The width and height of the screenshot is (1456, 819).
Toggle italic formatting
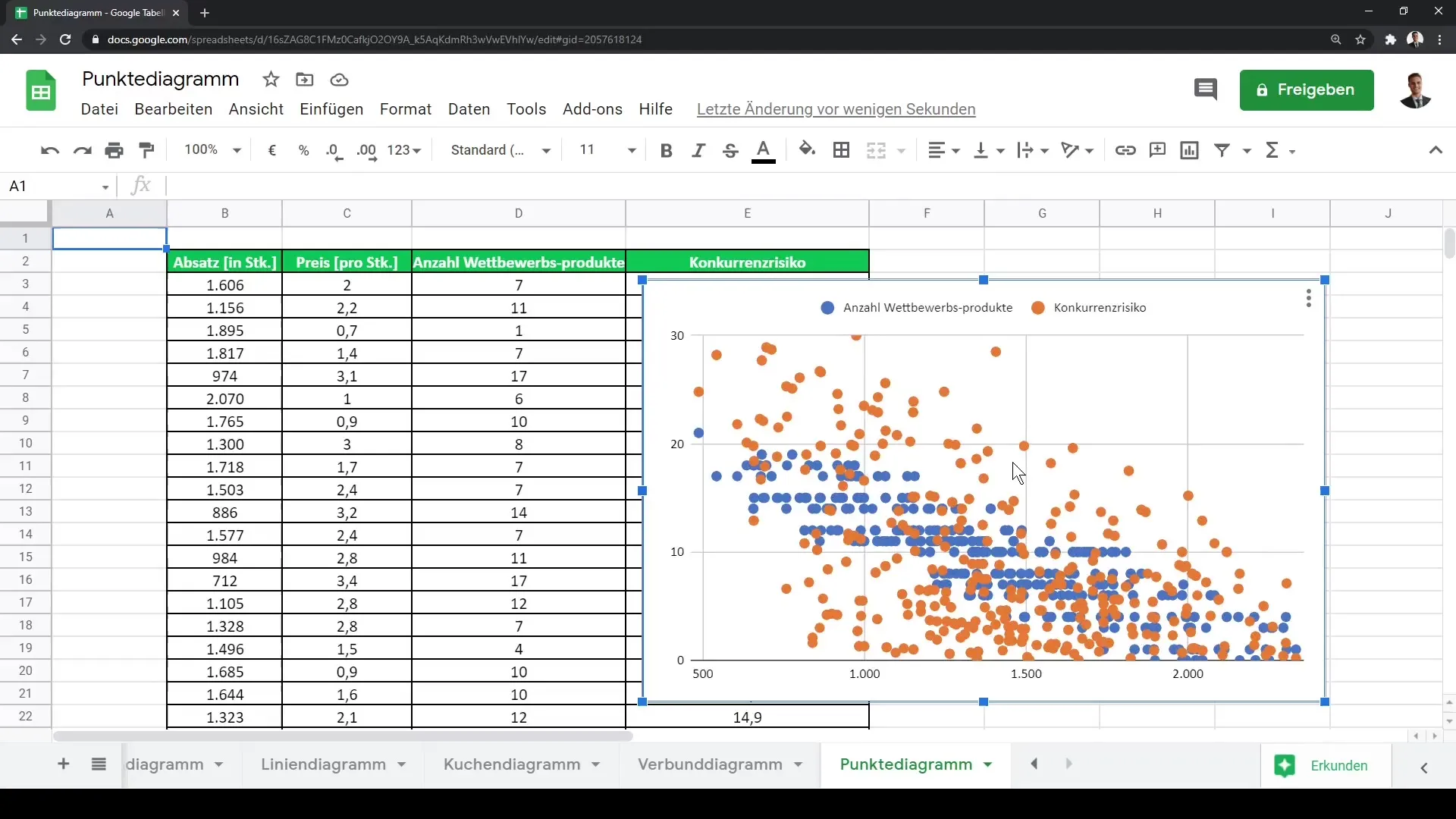pyautogui.click(x=698, y=150)
